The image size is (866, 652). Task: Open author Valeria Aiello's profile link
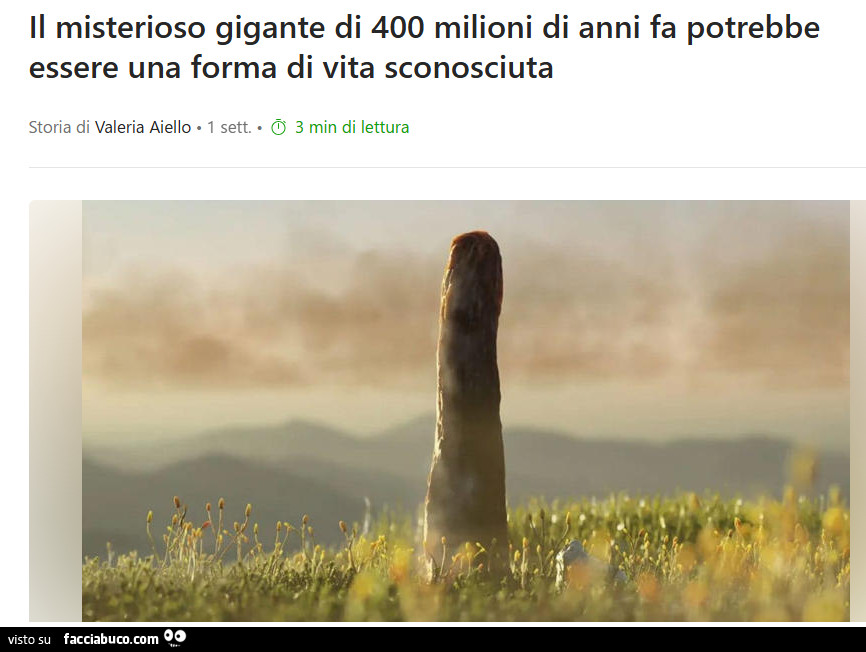coord(143,127)
